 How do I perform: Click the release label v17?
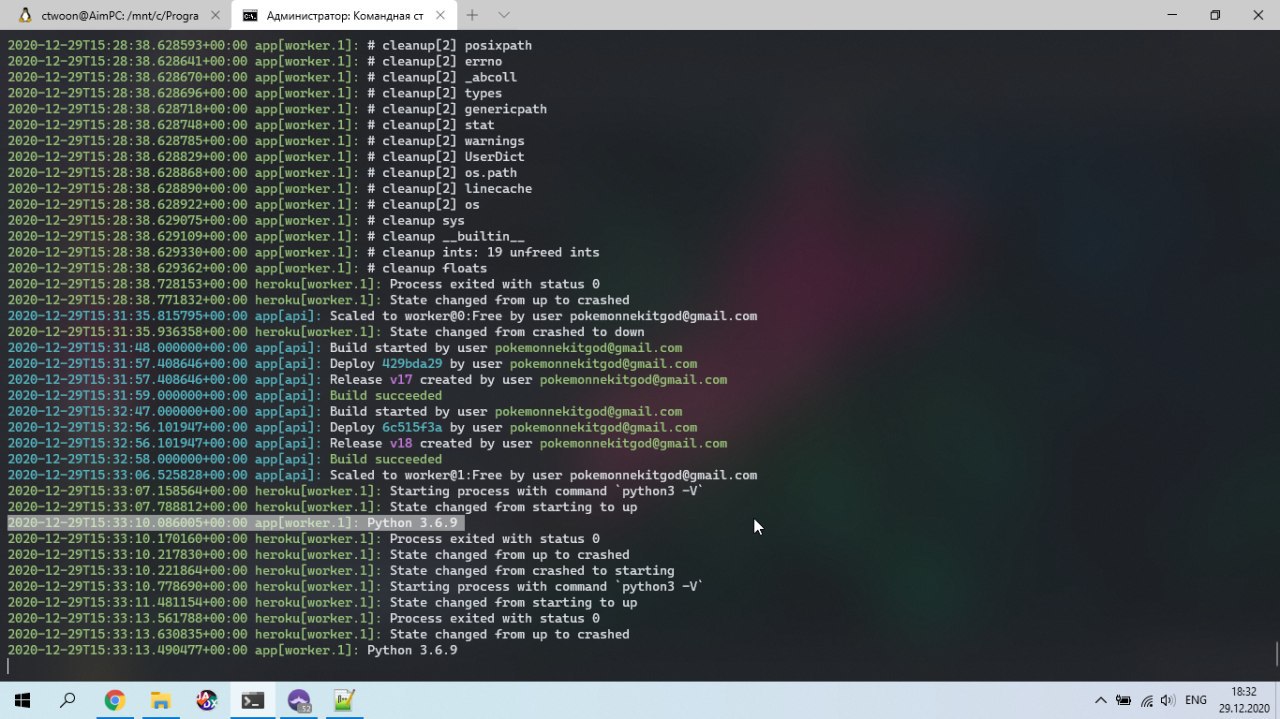click(401, 380)
